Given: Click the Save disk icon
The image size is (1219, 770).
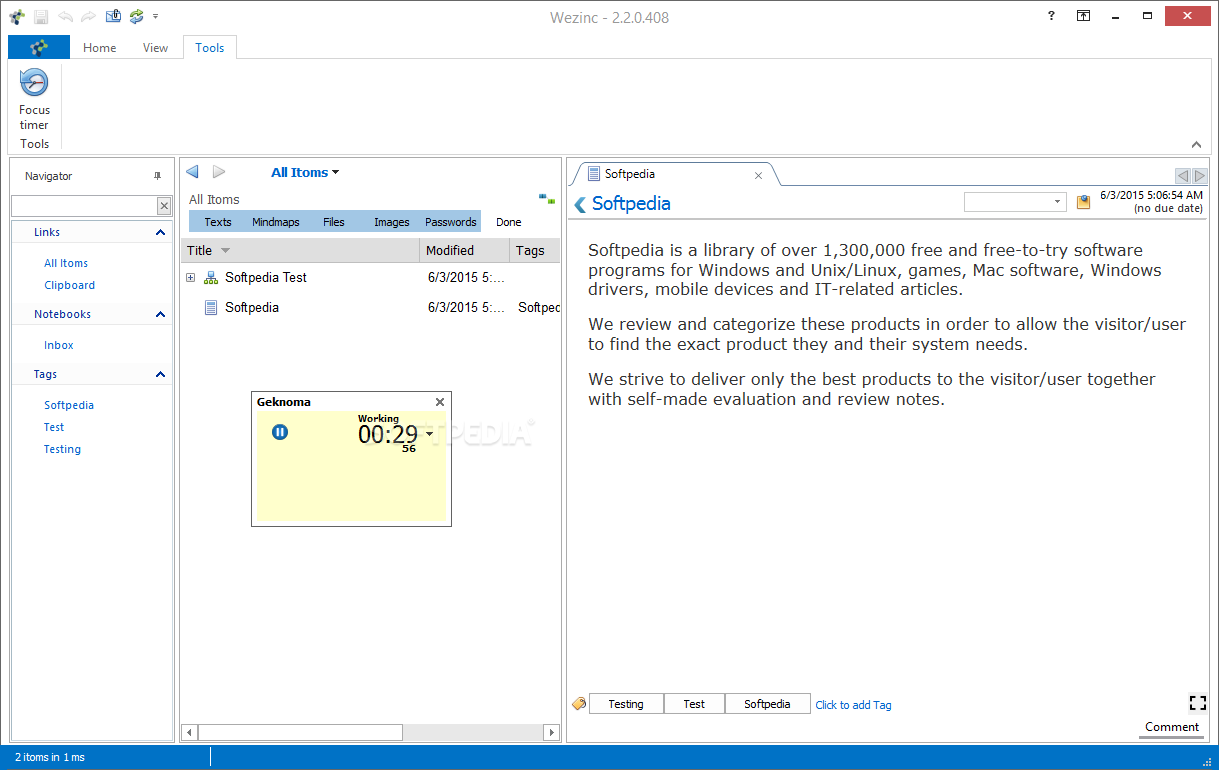Looking at the screenshot, I should [x=41, y=17].
